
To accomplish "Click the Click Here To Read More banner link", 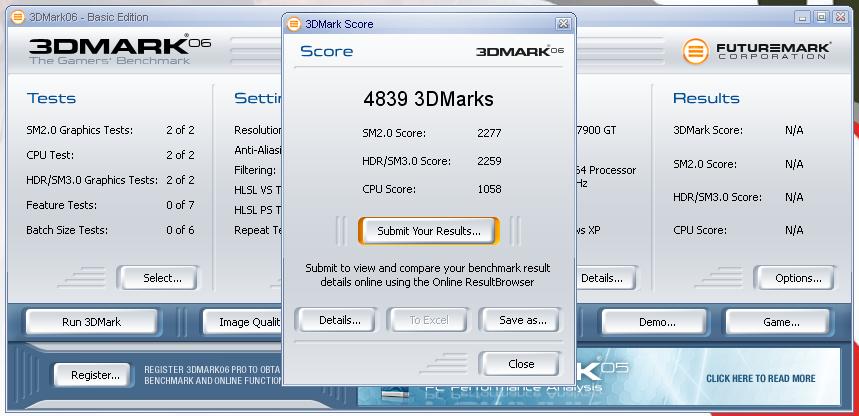I will tap(760, 378).
